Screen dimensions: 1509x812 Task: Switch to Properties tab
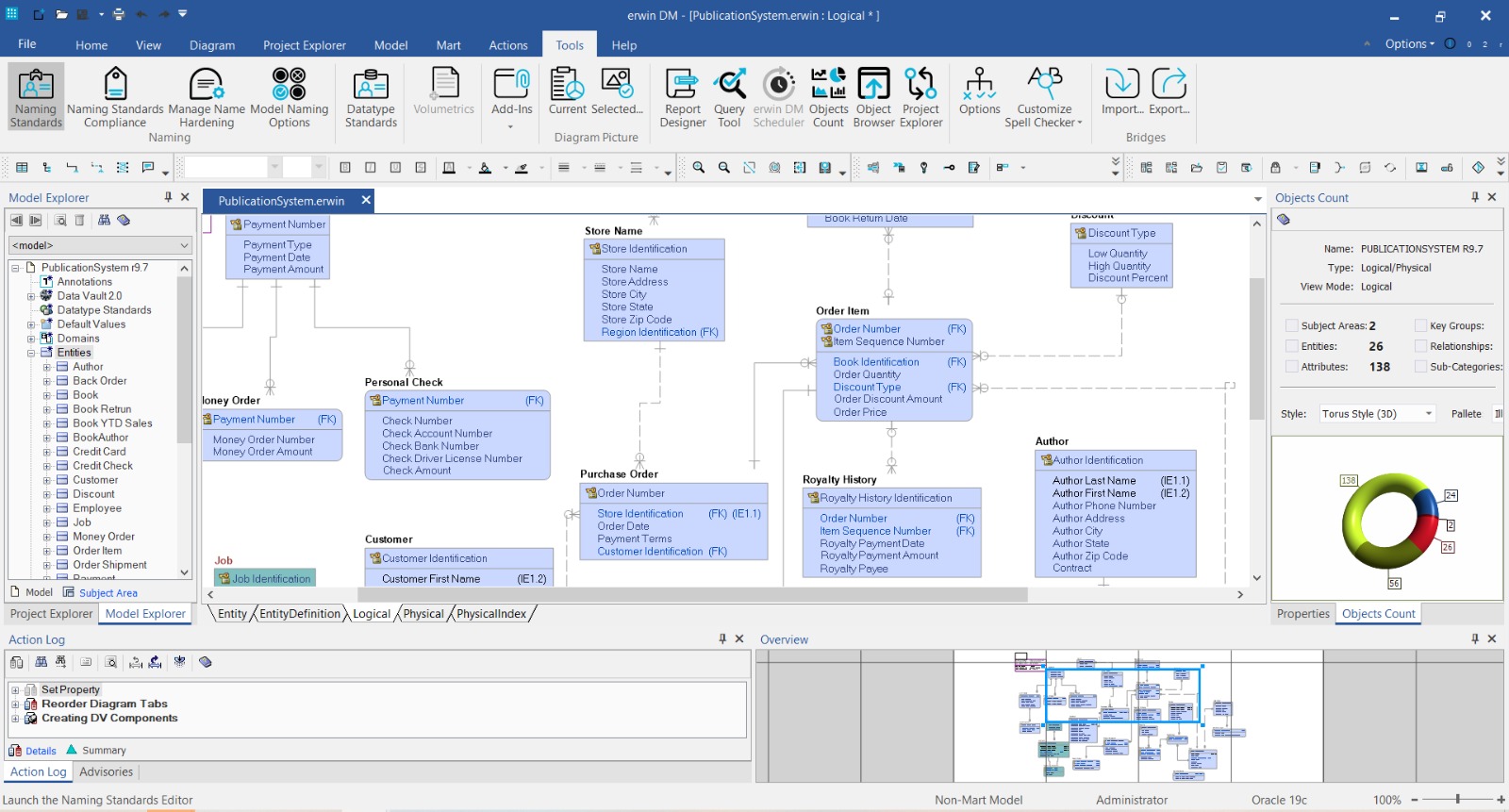1302,614
